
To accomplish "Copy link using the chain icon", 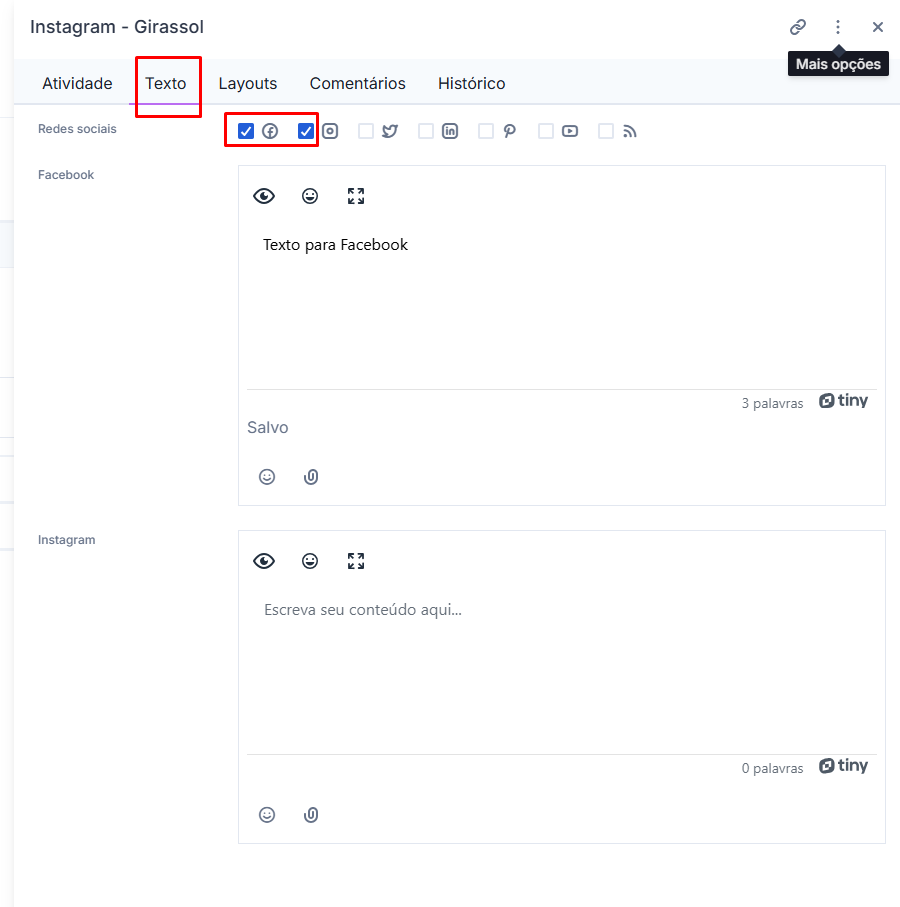I will tap(798, 27).
